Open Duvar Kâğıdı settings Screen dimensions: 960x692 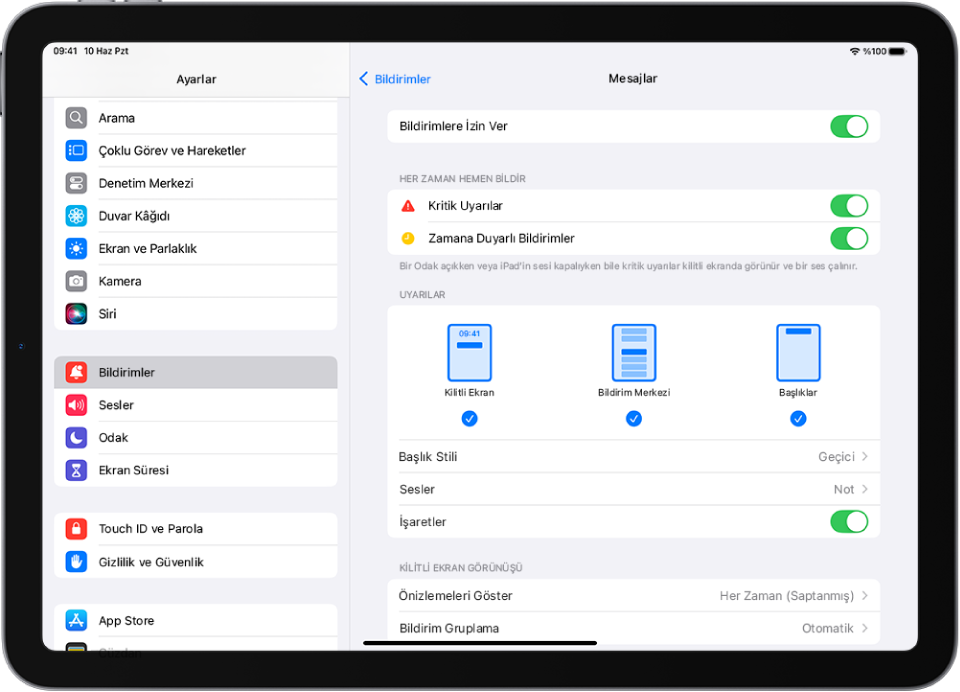[195, 216]
